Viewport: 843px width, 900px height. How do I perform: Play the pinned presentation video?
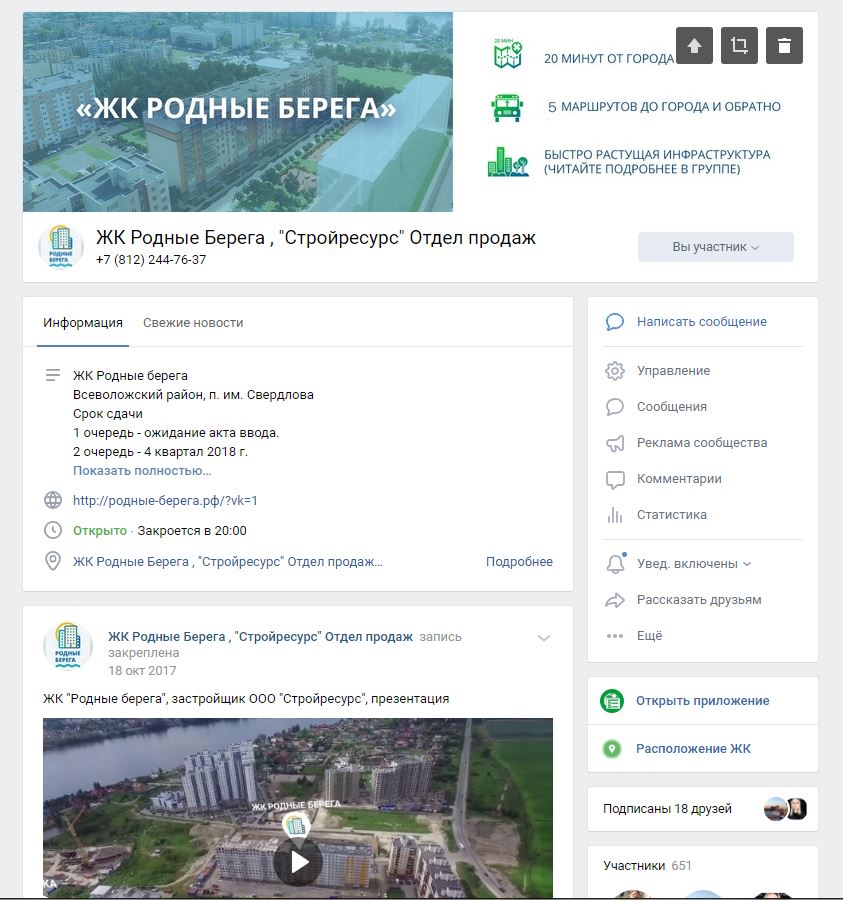(x=297, y=861)
